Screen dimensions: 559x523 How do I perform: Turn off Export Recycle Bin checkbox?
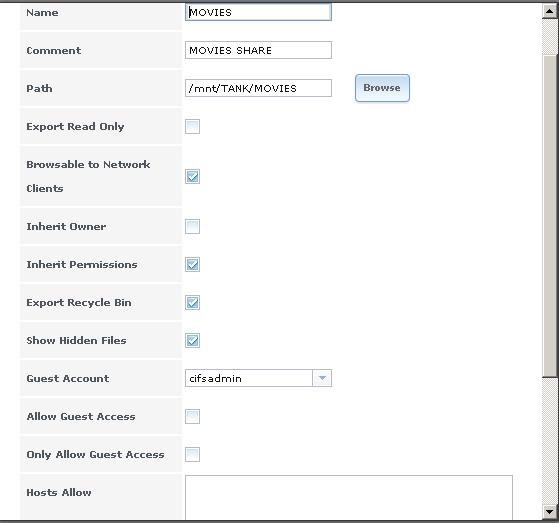pos(193,303)
